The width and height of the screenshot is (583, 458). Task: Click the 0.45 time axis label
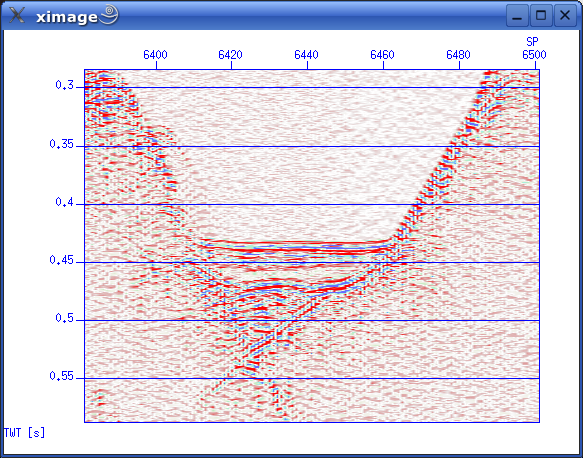click(x=62, y=259)
